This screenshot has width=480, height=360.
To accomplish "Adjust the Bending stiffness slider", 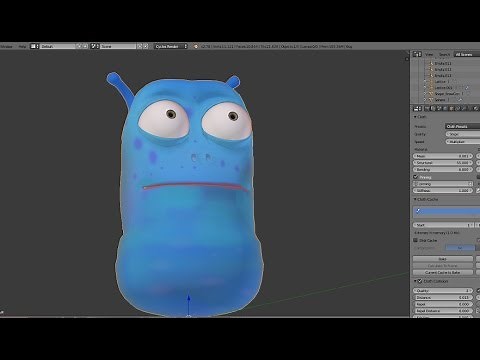I will click(443, 169).
